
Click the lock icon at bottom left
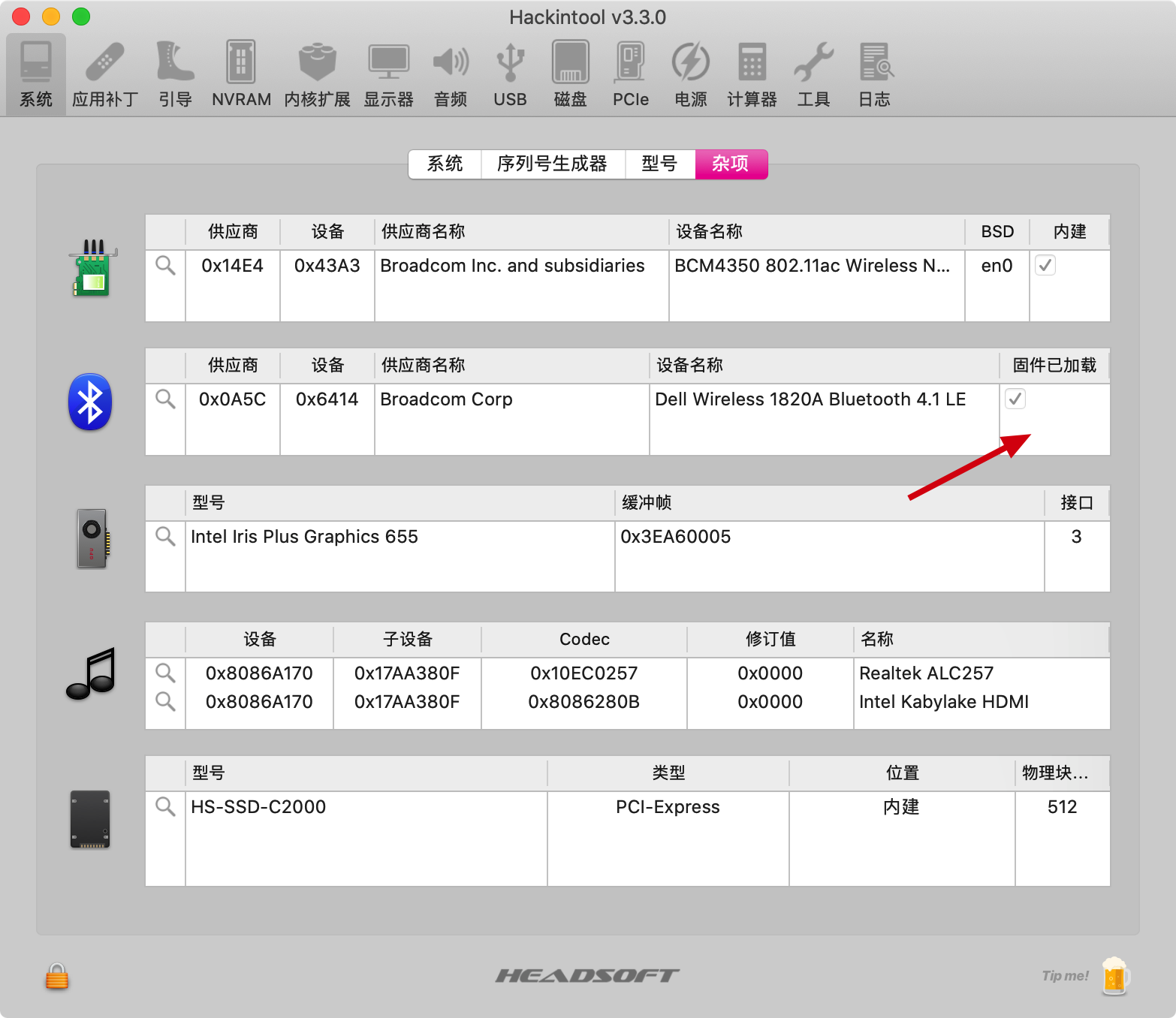57,976
